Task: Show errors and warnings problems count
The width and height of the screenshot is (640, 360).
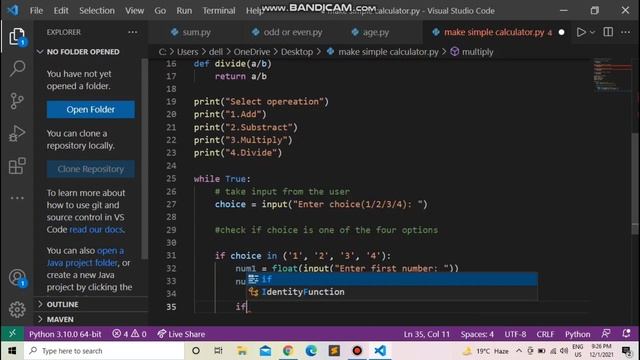Action: tap(129, 334)
